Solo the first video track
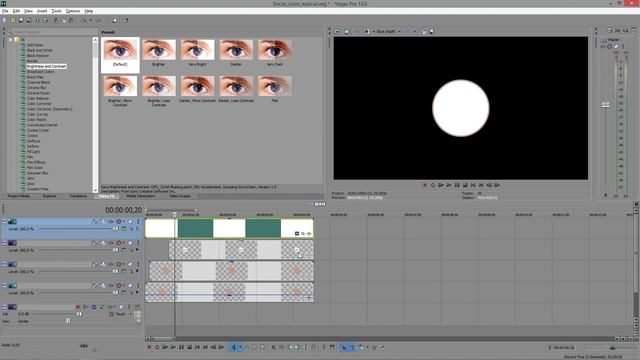This screenshot has height=360, width=640. 138,222
